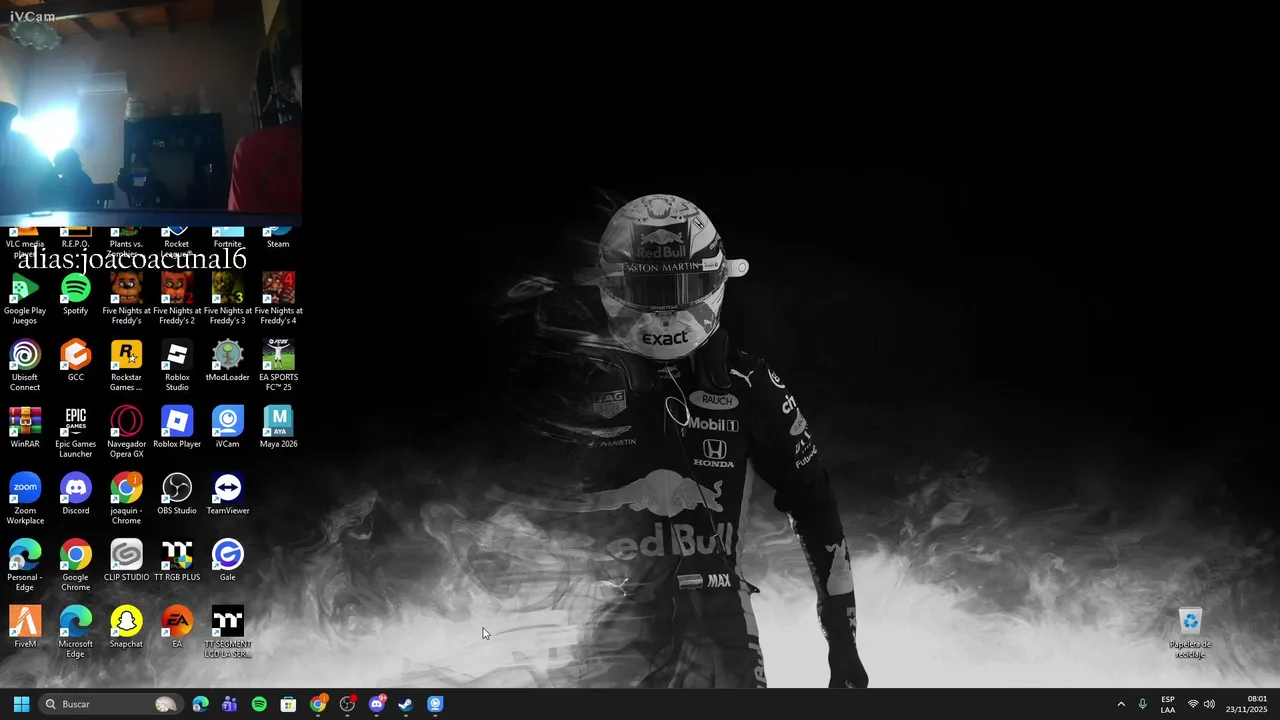The height and width of the screenshot is (720, 1280).
Task: Select the joaquin - Chrome profile shortcut
Action: pyautogui.click(x=126, y=499)
